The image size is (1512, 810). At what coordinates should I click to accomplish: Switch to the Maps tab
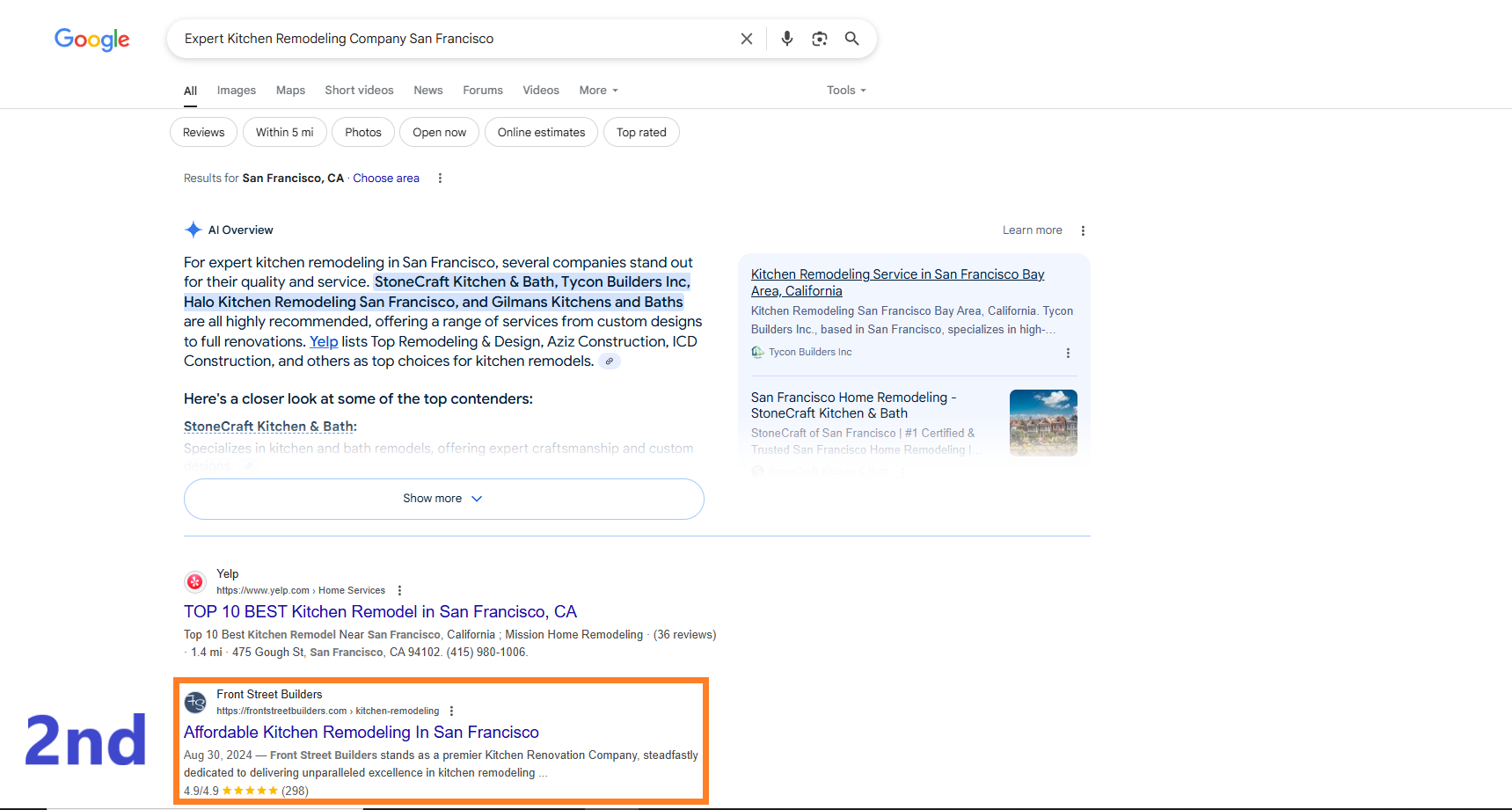point(290,91)
